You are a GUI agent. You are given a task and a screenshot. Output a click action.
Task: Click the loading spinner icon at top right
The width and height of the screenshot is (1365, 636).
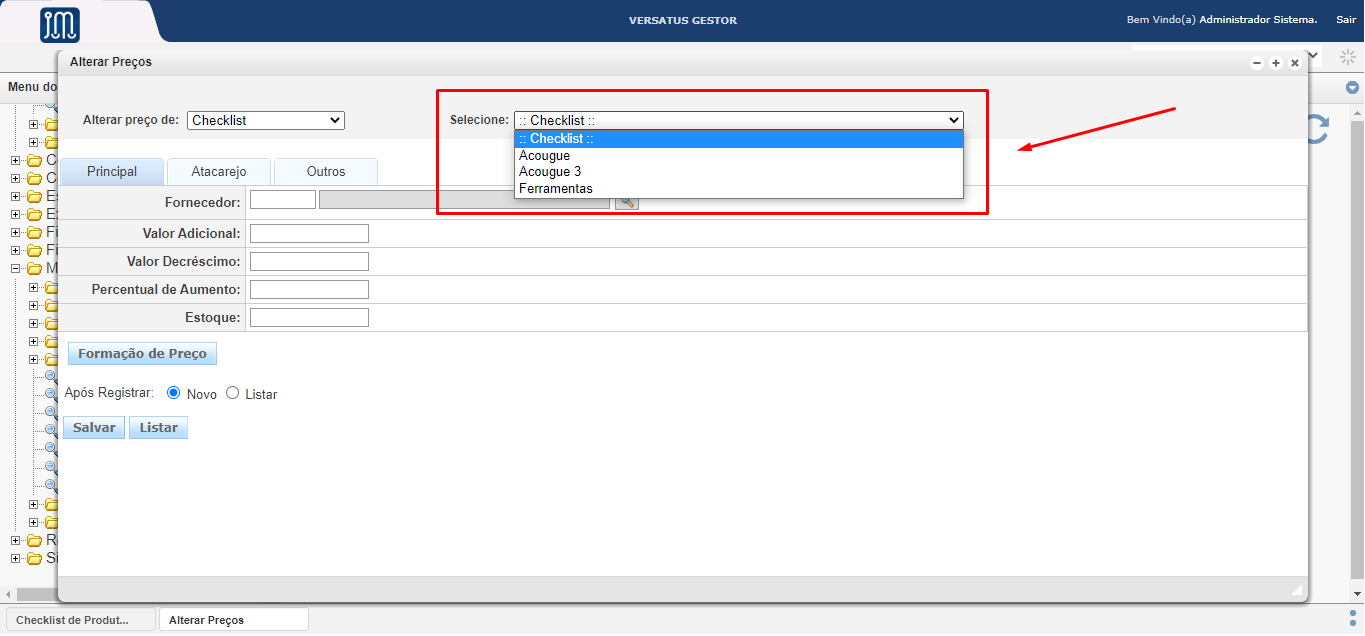(x=1347, y=57)
